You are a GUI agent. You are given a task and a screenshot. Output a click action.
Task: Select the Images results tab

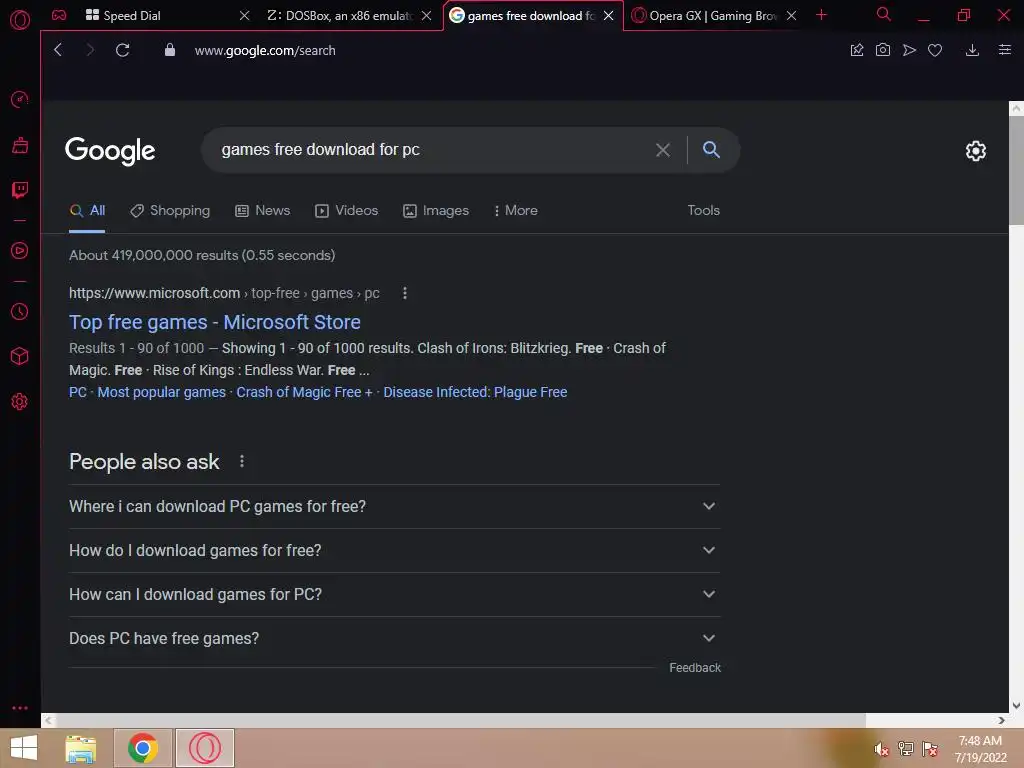pos(436,210)
